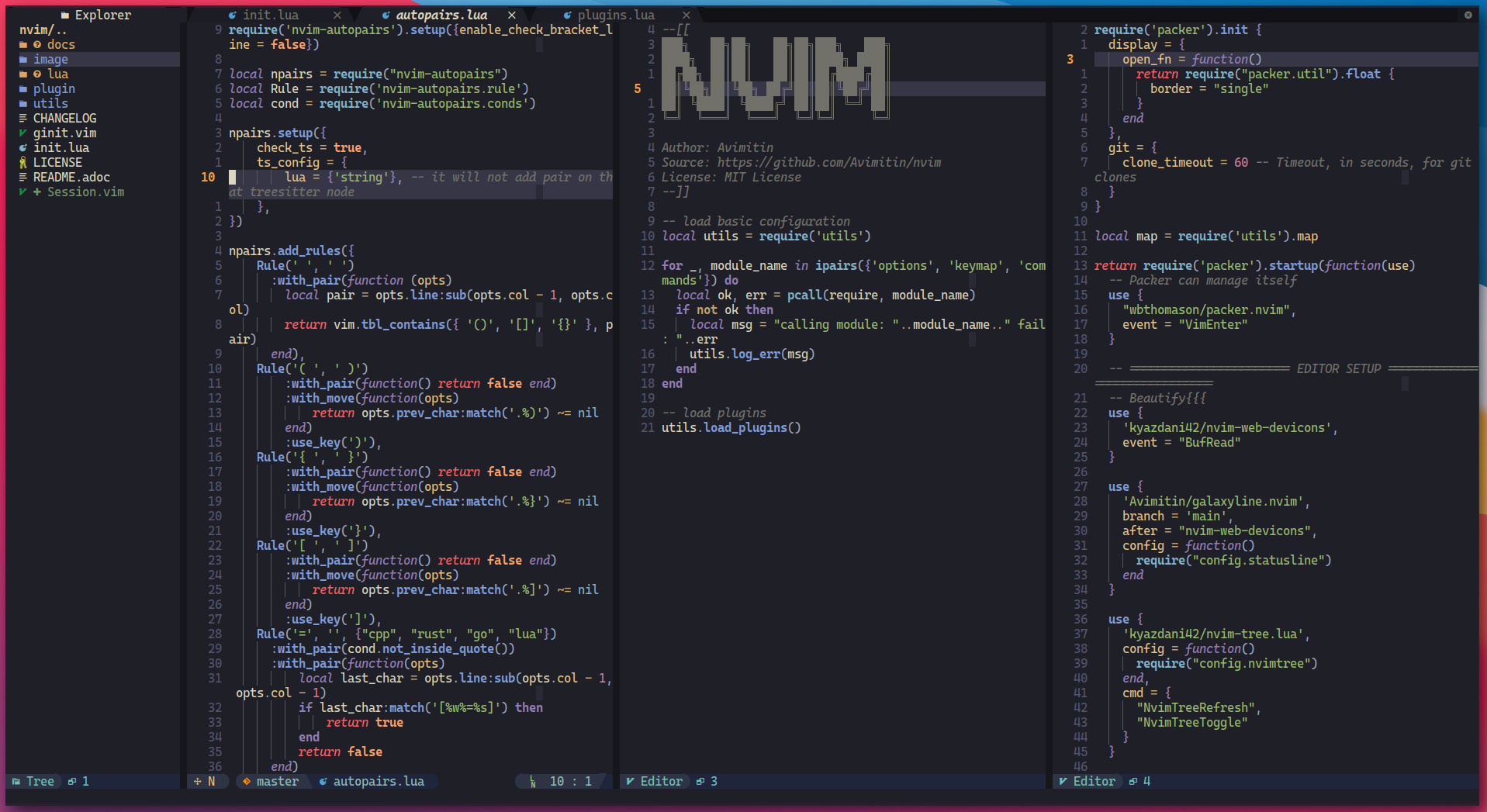Click the vim icon in the Editor 3 status line

(631, 782)
